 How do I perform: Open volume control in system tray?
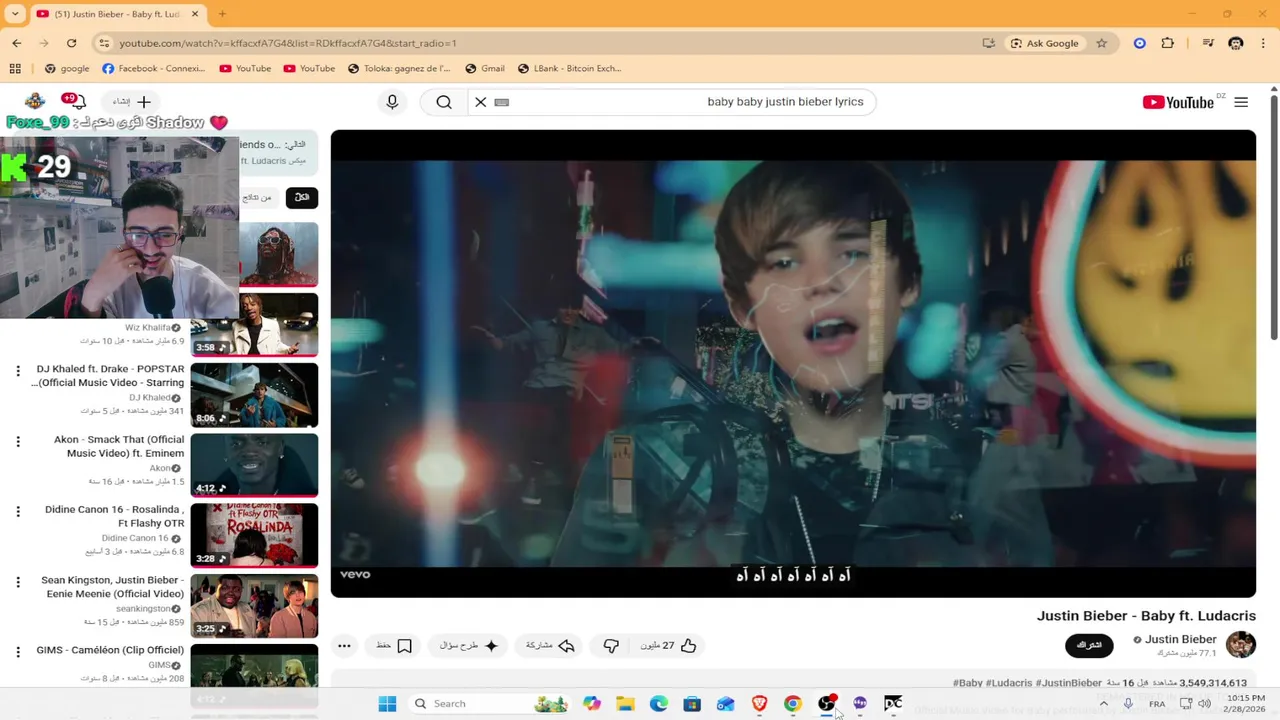[1204, 704]
